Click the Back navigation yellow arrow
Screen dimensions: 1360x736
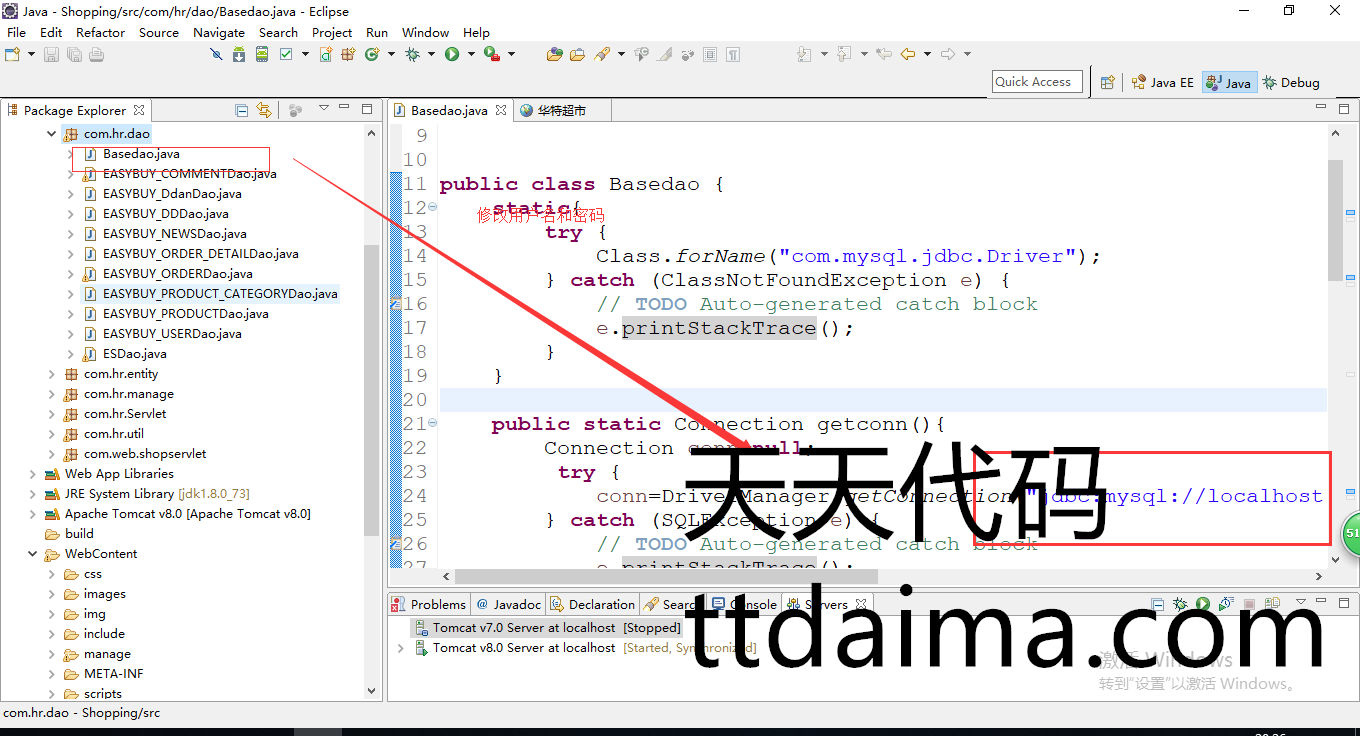pyautogui.click(x=908, y=54)
